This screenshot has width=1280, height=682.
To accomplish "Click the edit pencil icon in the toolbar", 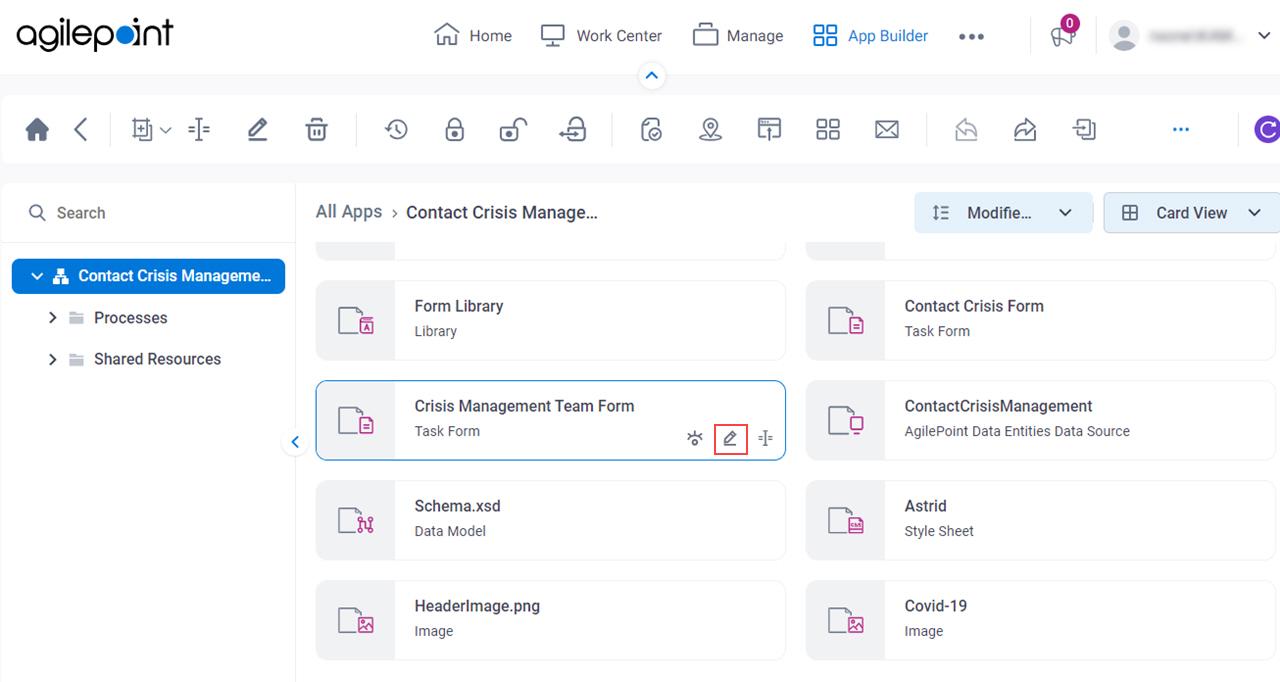I will [x=257, y=129].
